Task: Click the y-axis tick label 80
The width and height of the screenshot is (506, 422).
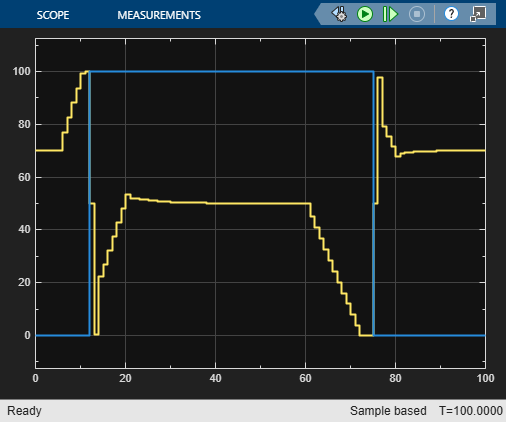Action: point(24,124)
